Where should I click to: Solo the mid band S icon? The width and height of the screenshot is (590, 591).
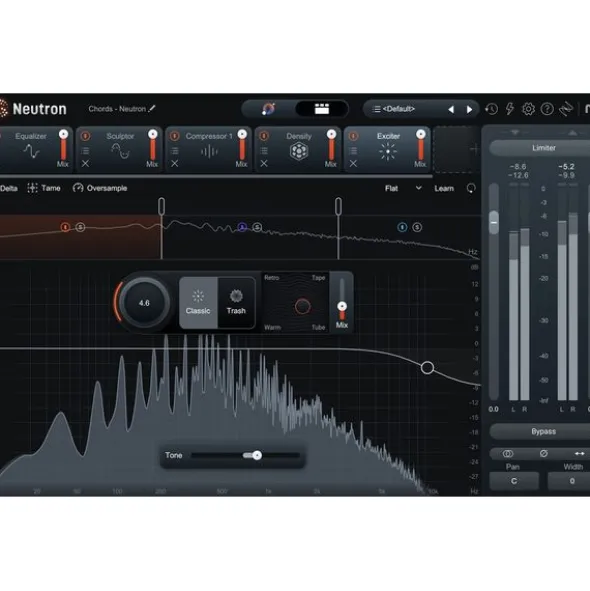click(257, 227)
